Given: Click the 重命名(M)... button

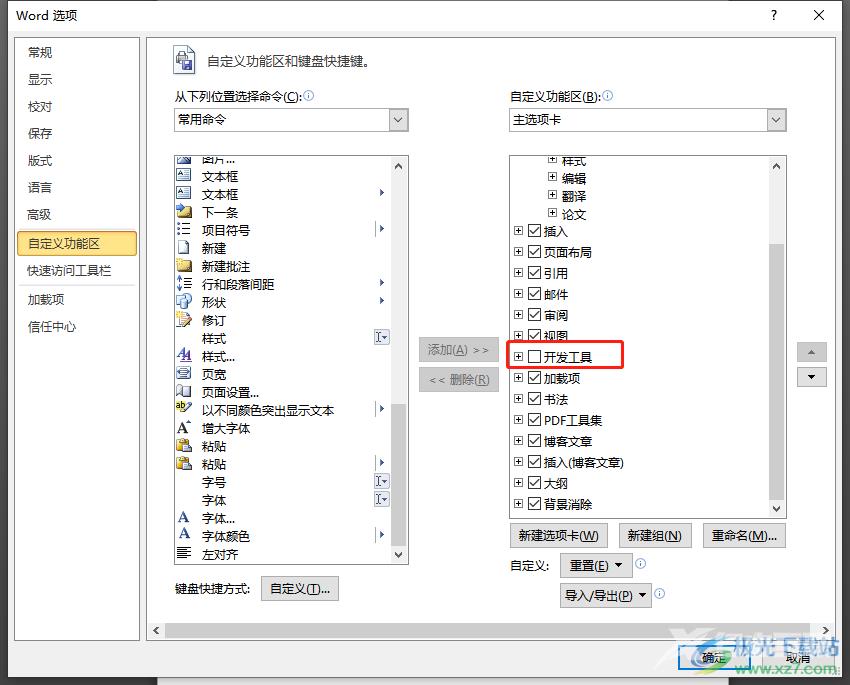Looking at the screenshot, I should pyautogui.click(x=744, y=535).
